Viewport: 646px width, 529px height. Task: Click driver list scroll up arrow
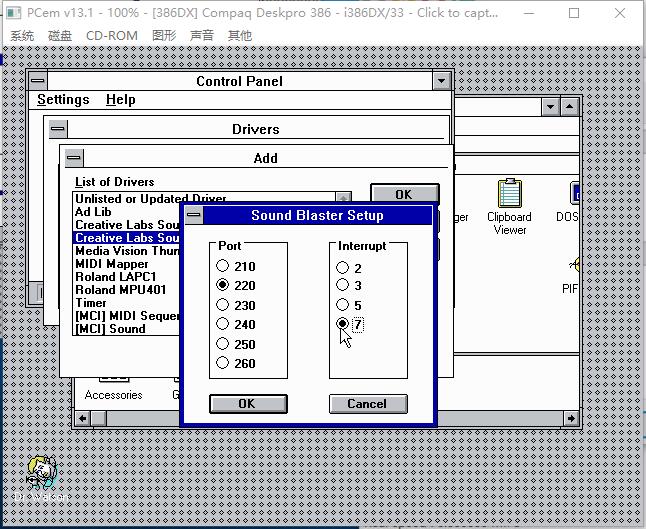tap(343, 197)
